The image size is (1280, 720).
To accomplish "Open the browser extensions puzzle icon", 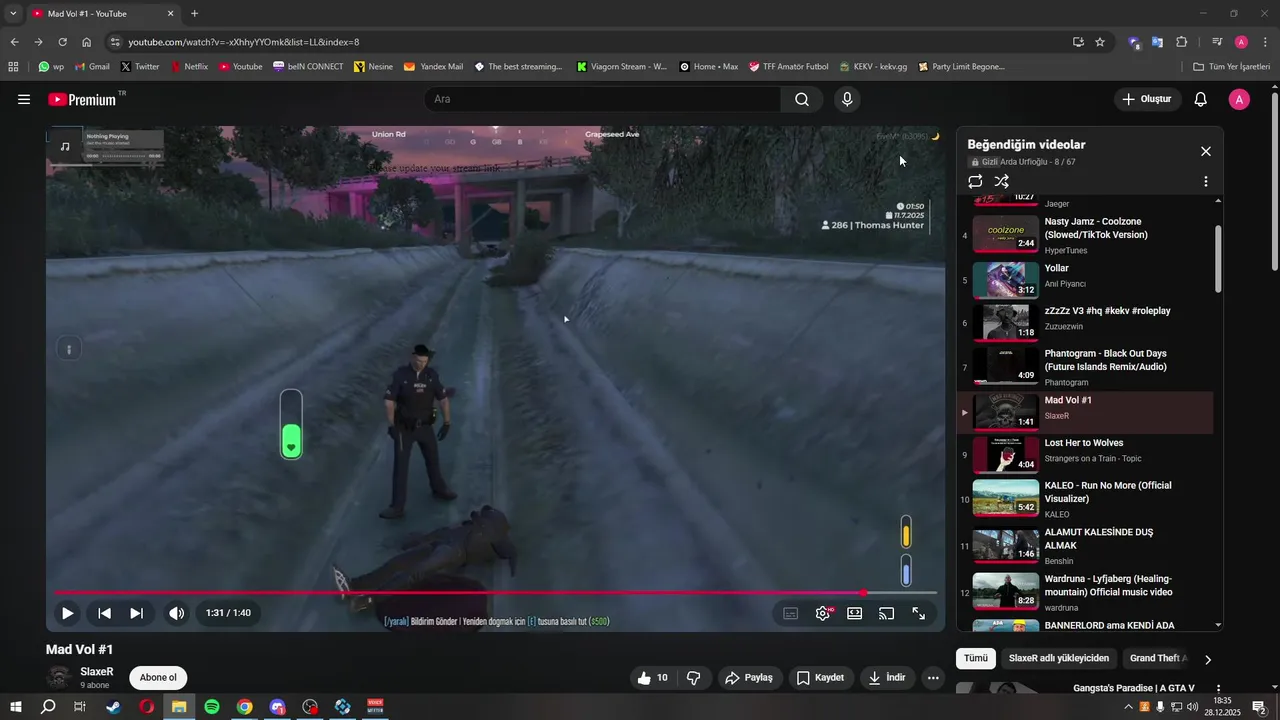I will tap(1181, 42).
